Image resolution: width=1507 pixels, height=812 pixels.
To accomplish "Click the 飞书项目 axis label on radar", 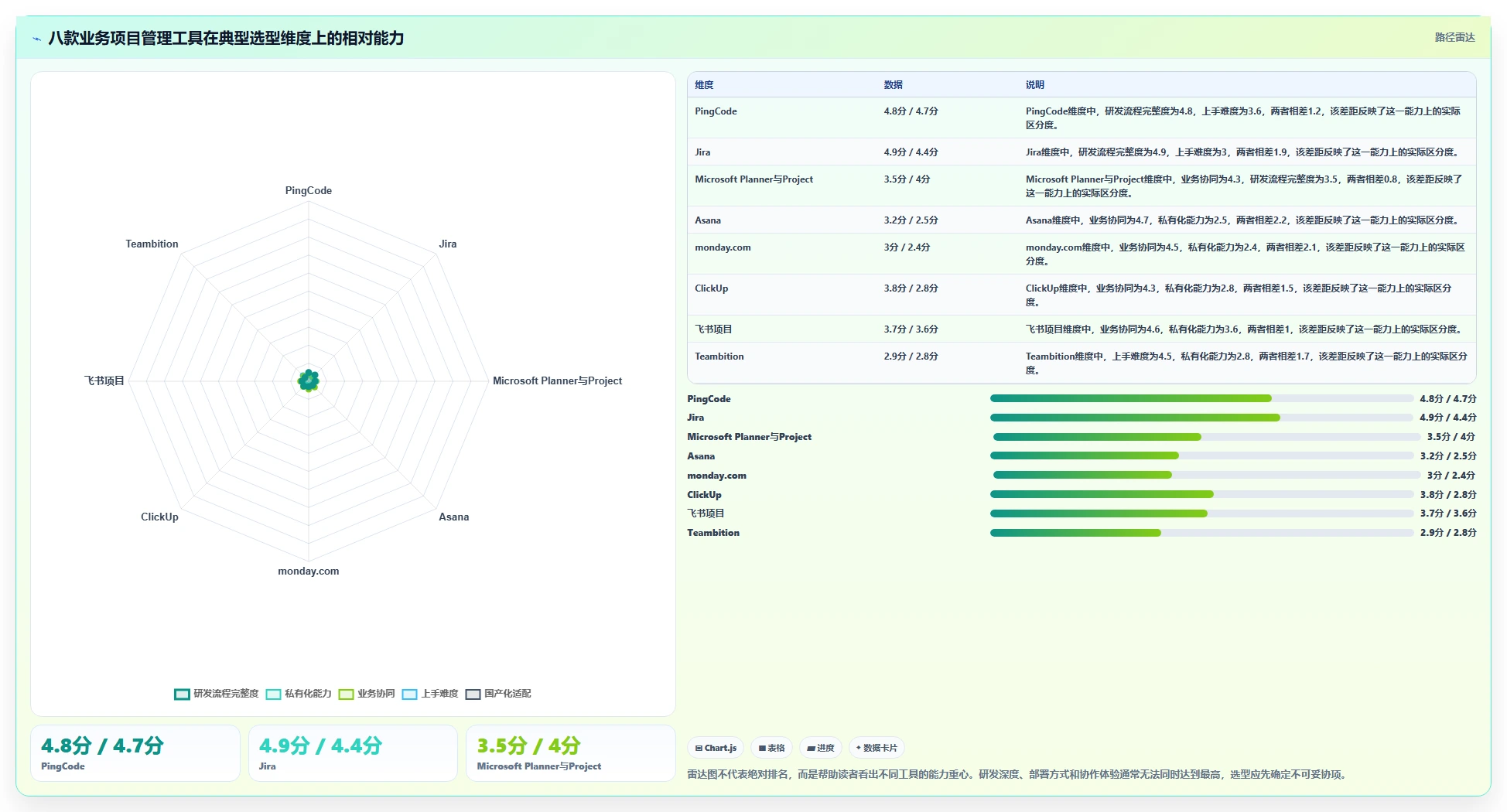I will [104, 381].
